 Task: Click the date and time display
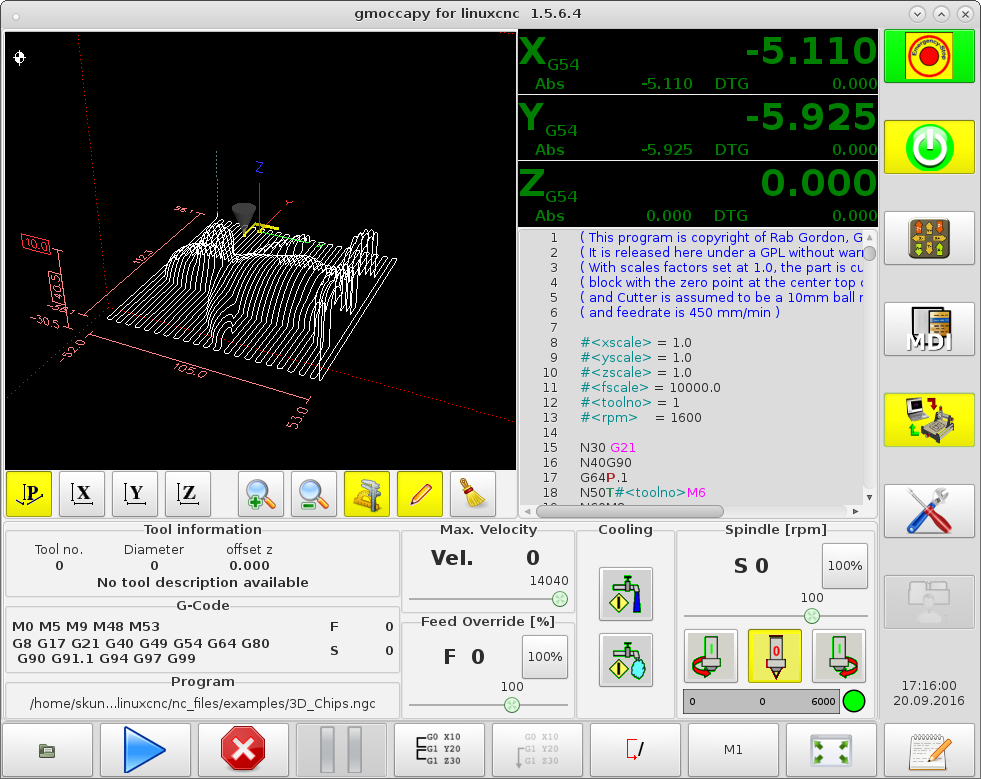[929, 693]
